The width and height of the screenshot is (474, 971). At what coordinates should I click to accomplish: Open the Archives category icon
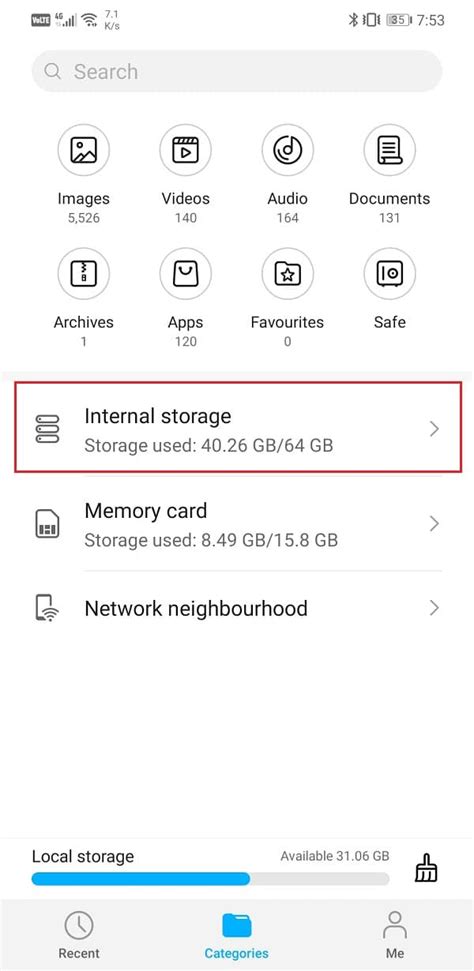point(84,273)
